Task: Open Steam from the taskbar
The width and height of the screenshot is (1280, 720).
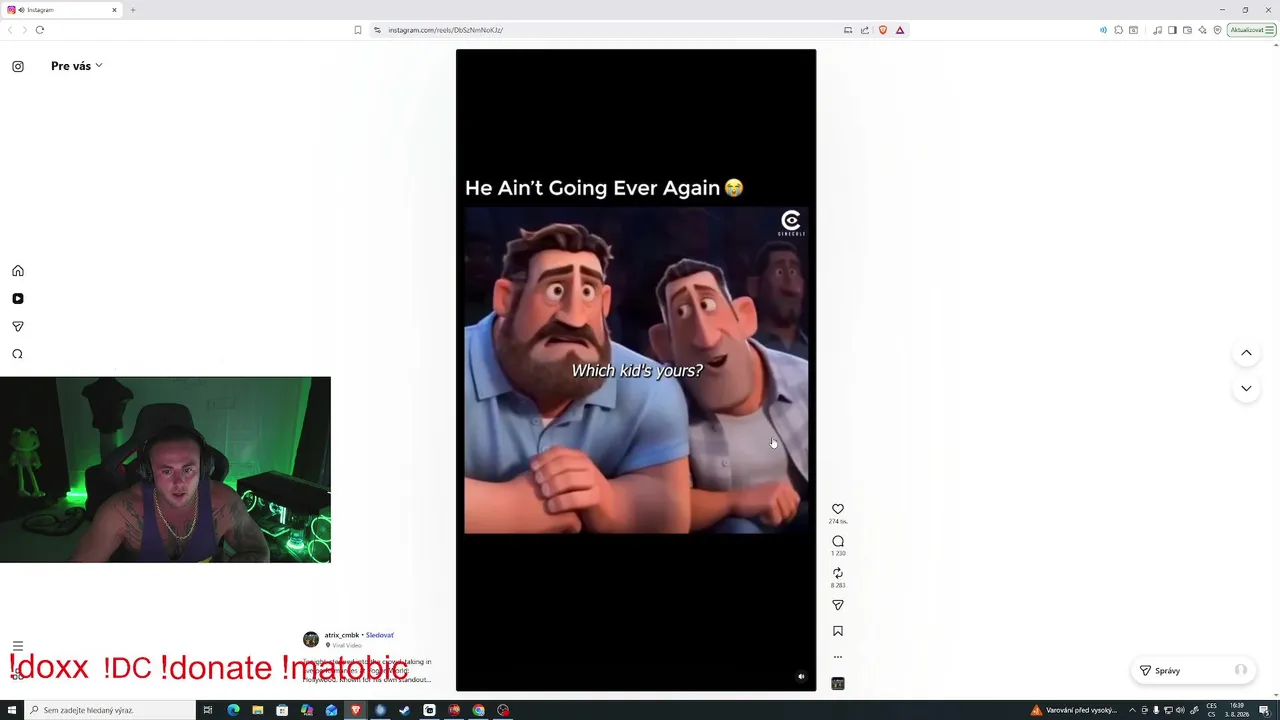Action: [x=405, y=710]
